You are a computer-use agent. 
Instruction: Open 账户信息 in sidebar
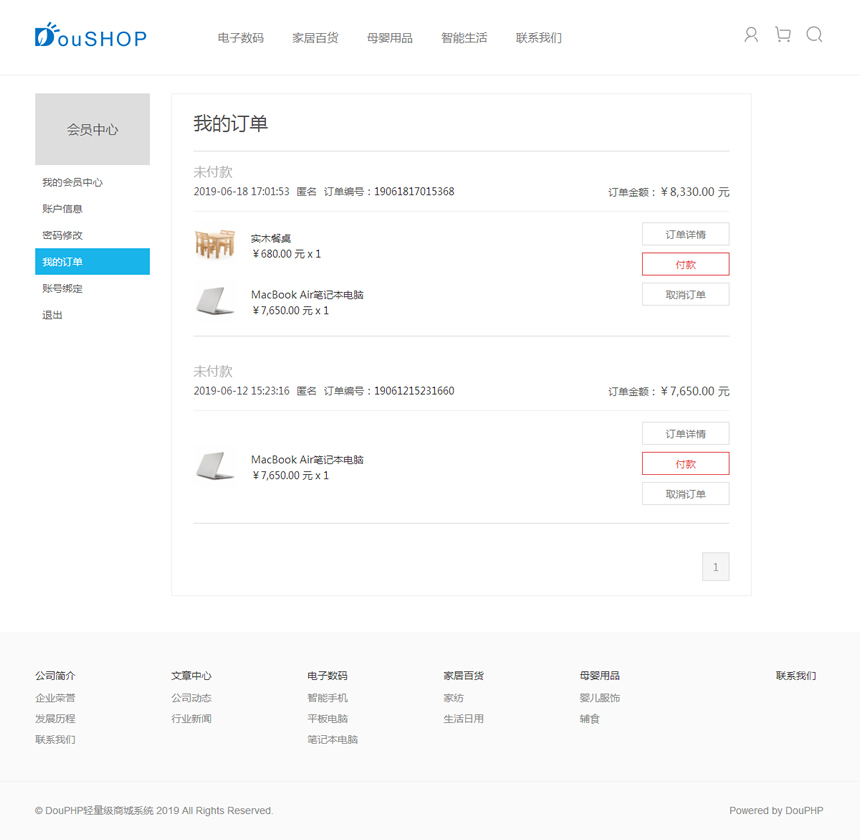coord(63,208)
